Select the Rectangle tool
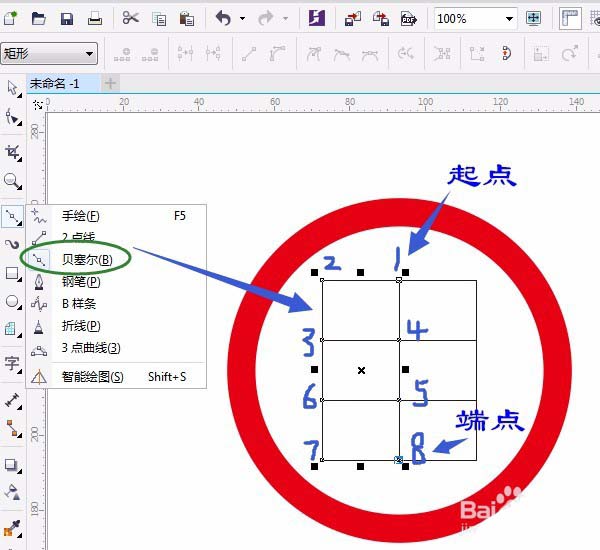600x550 pixels. (x=13, y=274)
